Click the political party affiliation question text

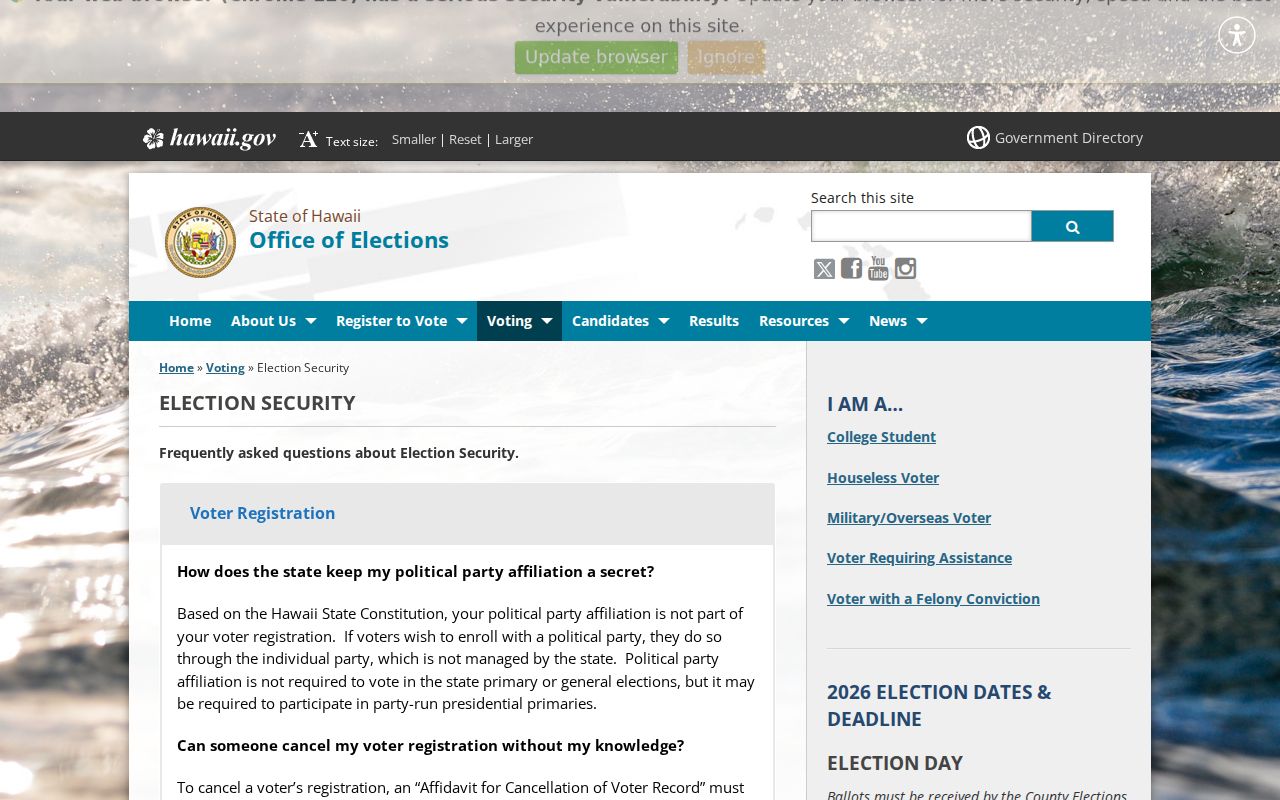click(x=415, y=572)
